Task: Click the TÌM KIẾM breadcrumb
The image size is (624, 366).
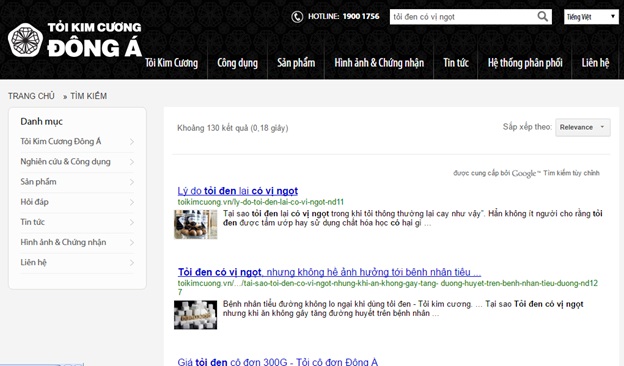Action: coord(88,96)
